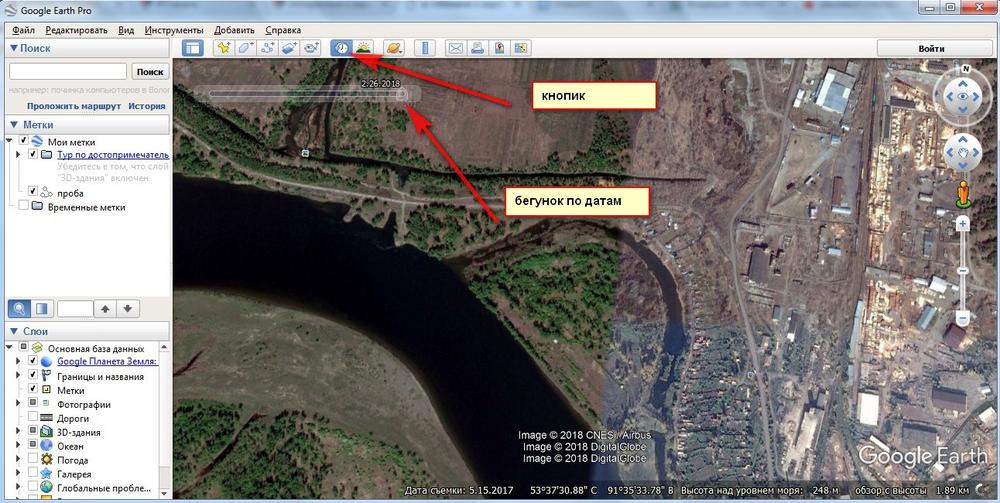Select the Add Polygon tool
This screenshot has height=503, width=1000.
click(245, 48)
